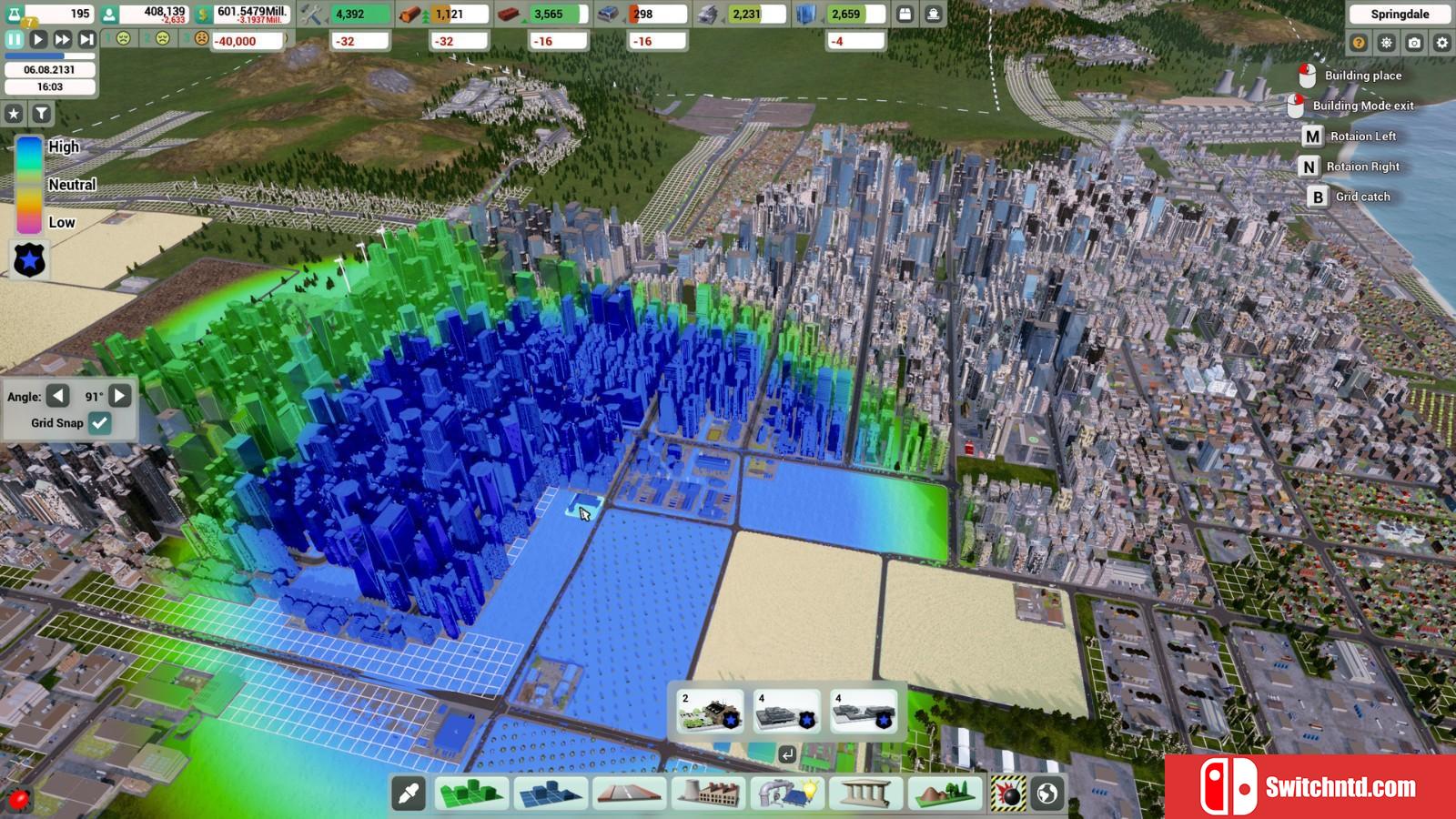Click the 3,565 bricks amount bar

pyautogui.click(x=559, y=15)
